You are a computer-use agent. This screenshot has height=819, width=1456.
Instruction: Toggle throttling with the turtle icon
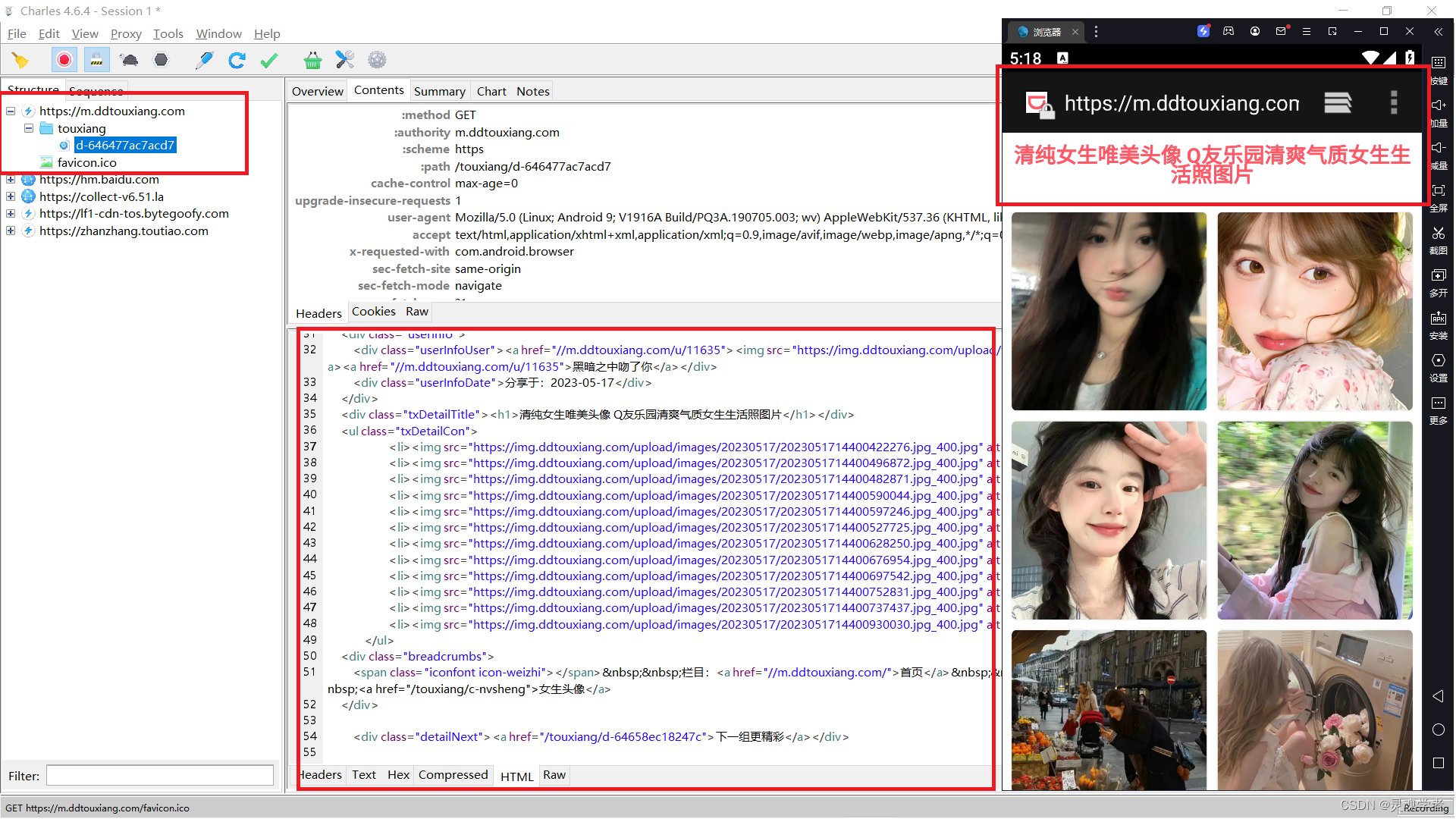point(129,60)
